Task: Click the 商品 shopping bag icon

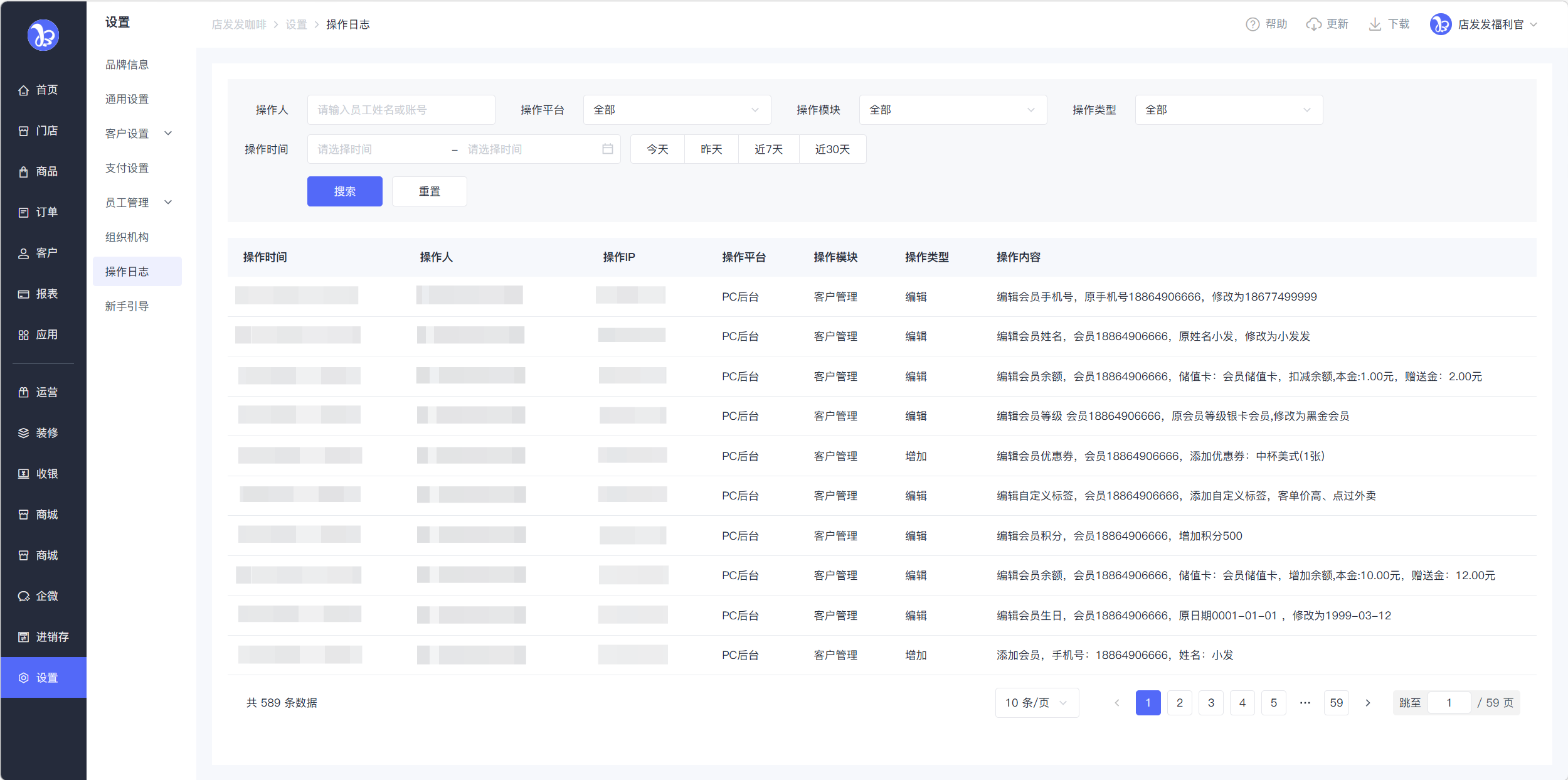Action: point(23,172)
